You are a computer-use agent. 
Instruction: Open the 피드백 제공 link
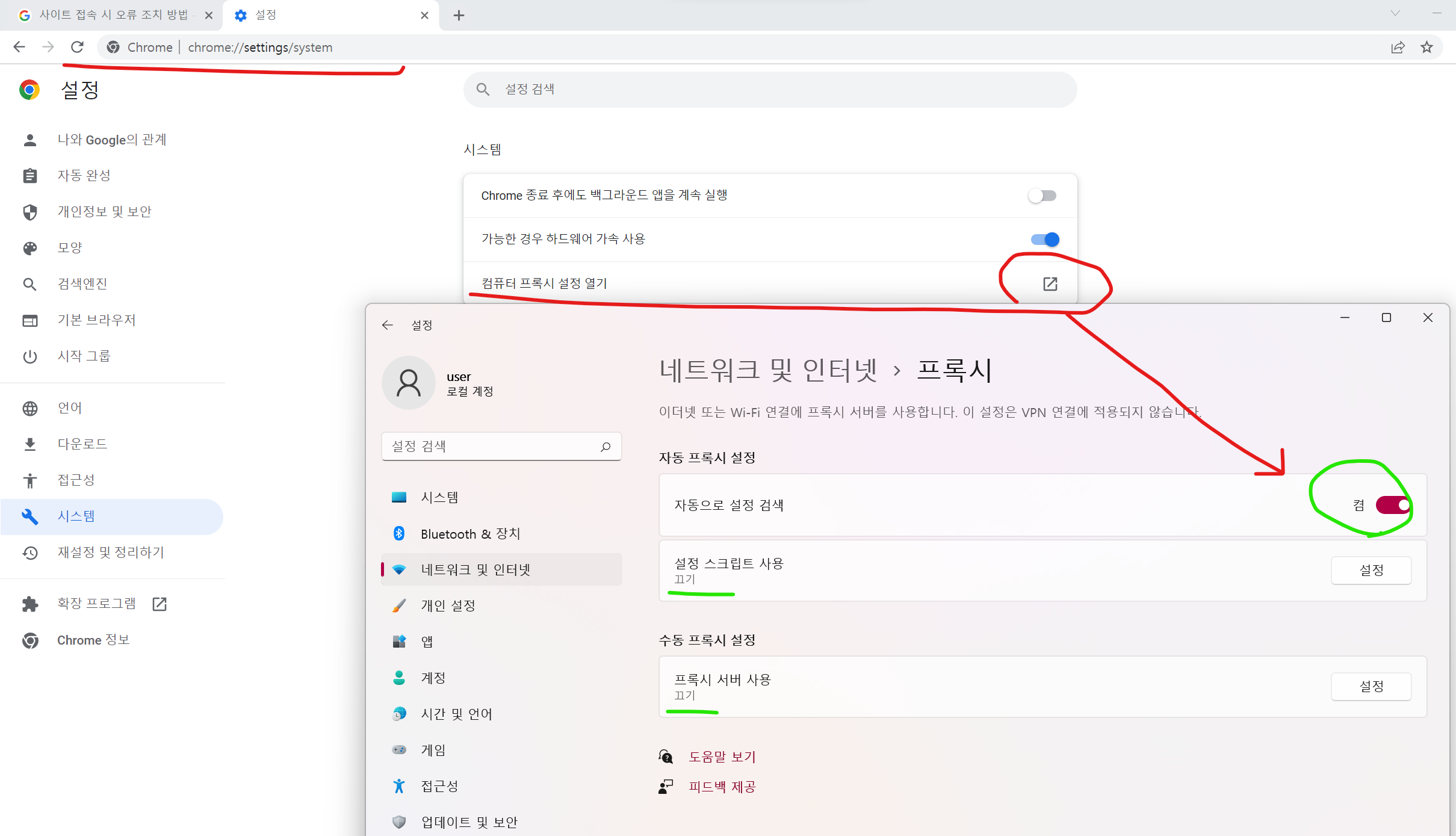pos(722,787)
